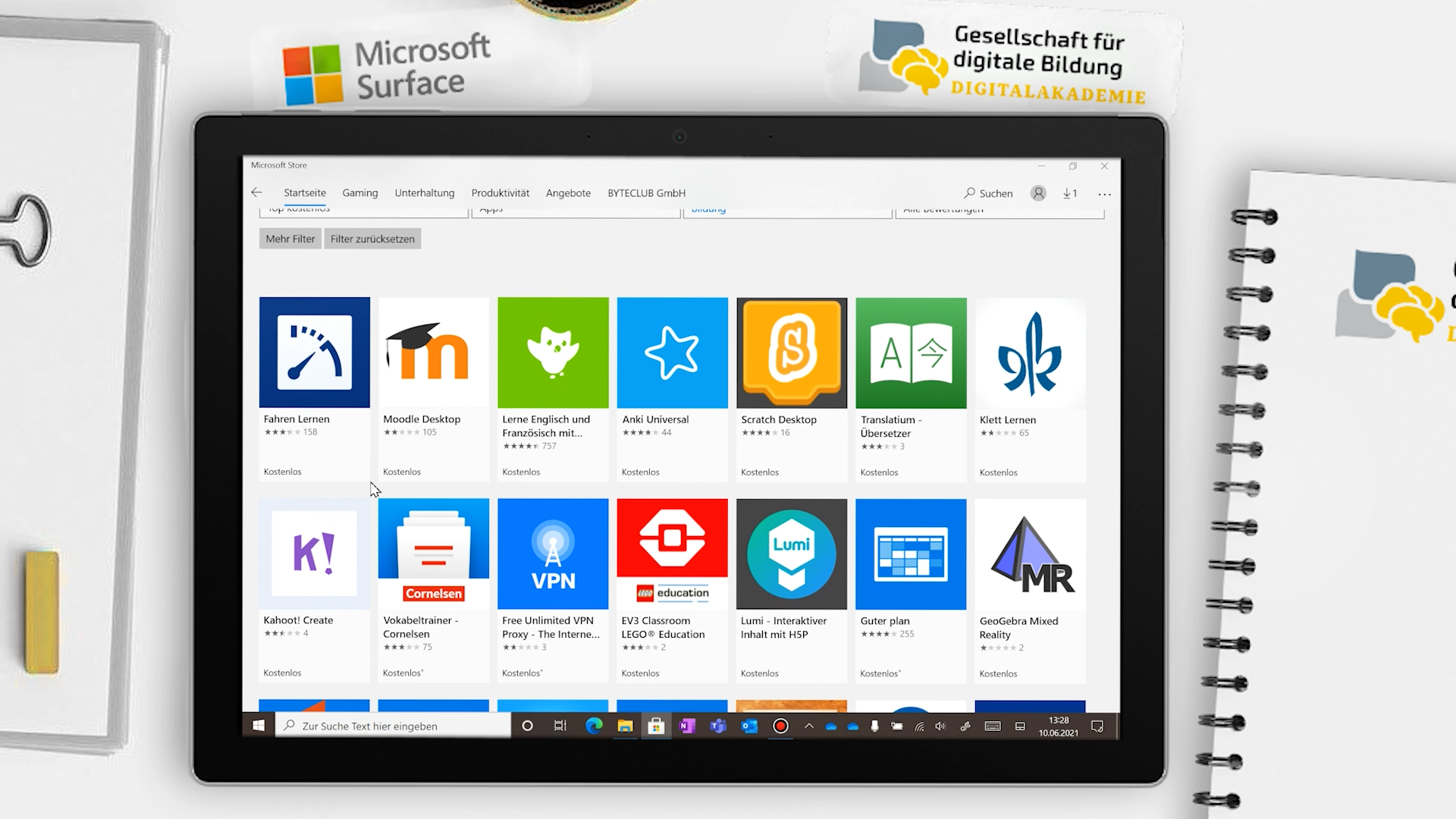Image resolution: width=1456 pixels, height=819 pixels.
Task: Open the Moodle Desktop app tile
Action: [x=434, y=389]
